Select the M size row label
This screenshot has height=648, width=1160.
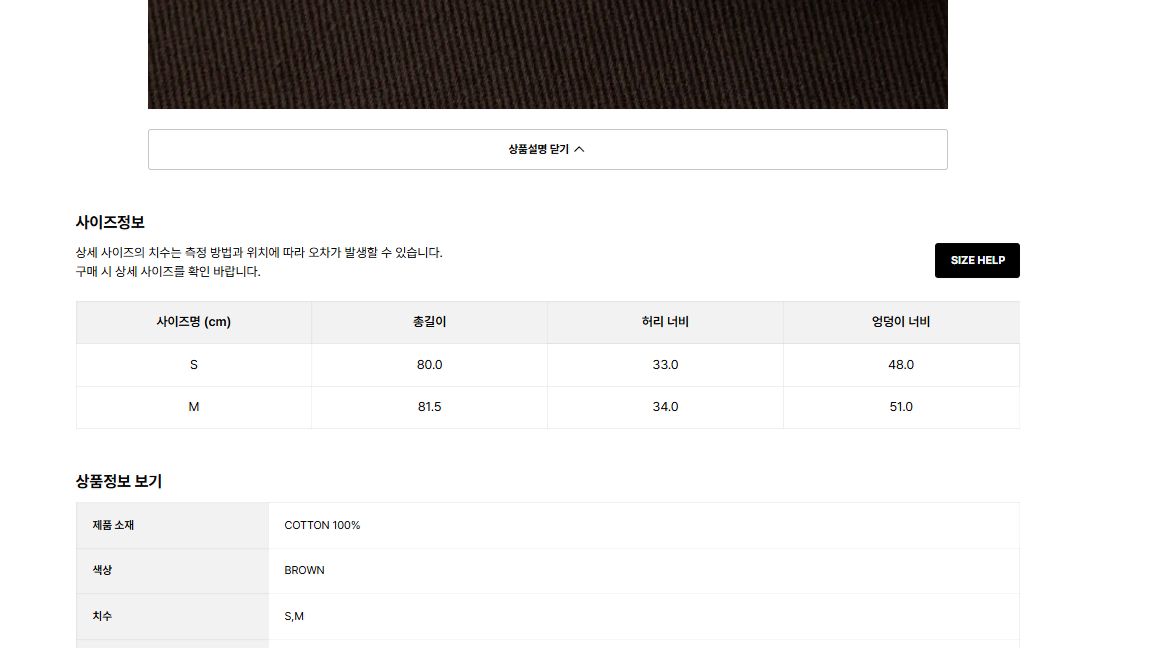click(x=194, y=407)
